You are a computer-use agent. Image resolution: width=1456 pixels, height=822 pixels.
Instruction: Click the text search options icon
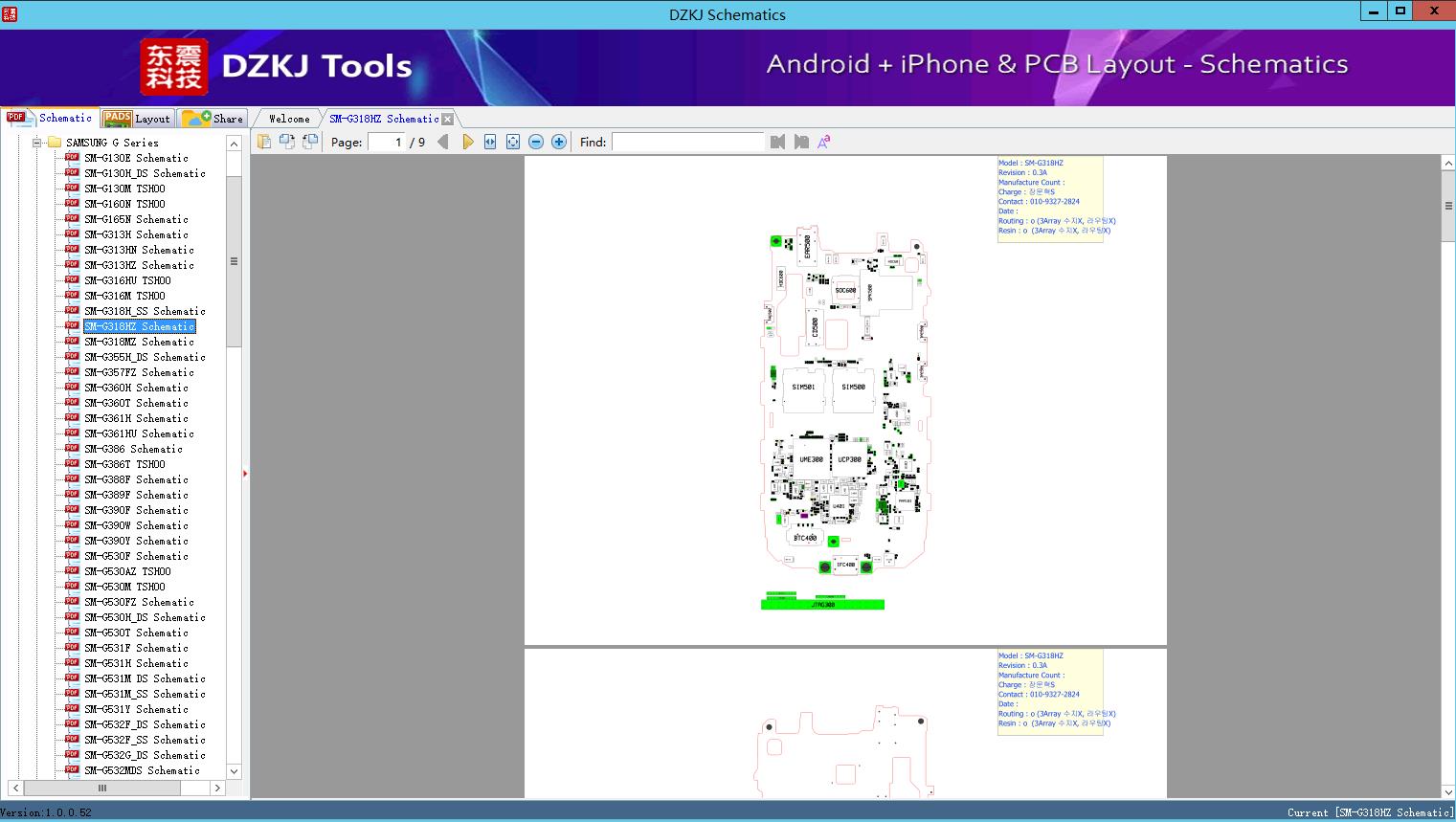823,142
